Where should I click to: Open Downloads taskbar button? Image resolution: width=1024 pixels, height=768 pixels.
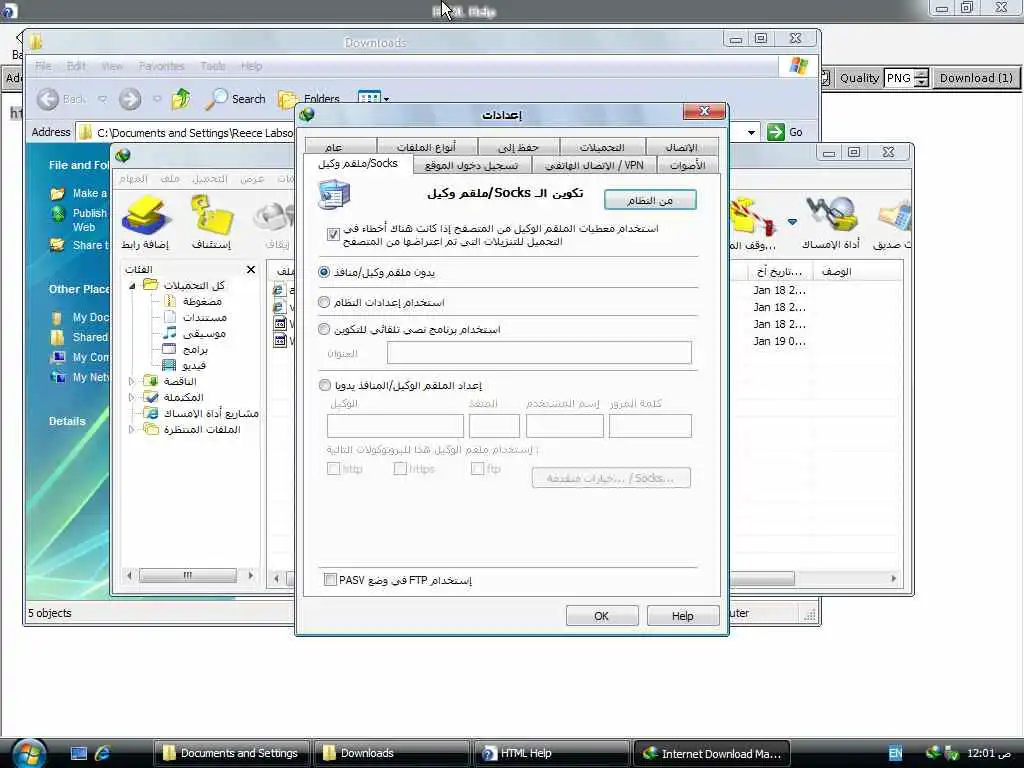pyautogui.click(x=391, y=753)
